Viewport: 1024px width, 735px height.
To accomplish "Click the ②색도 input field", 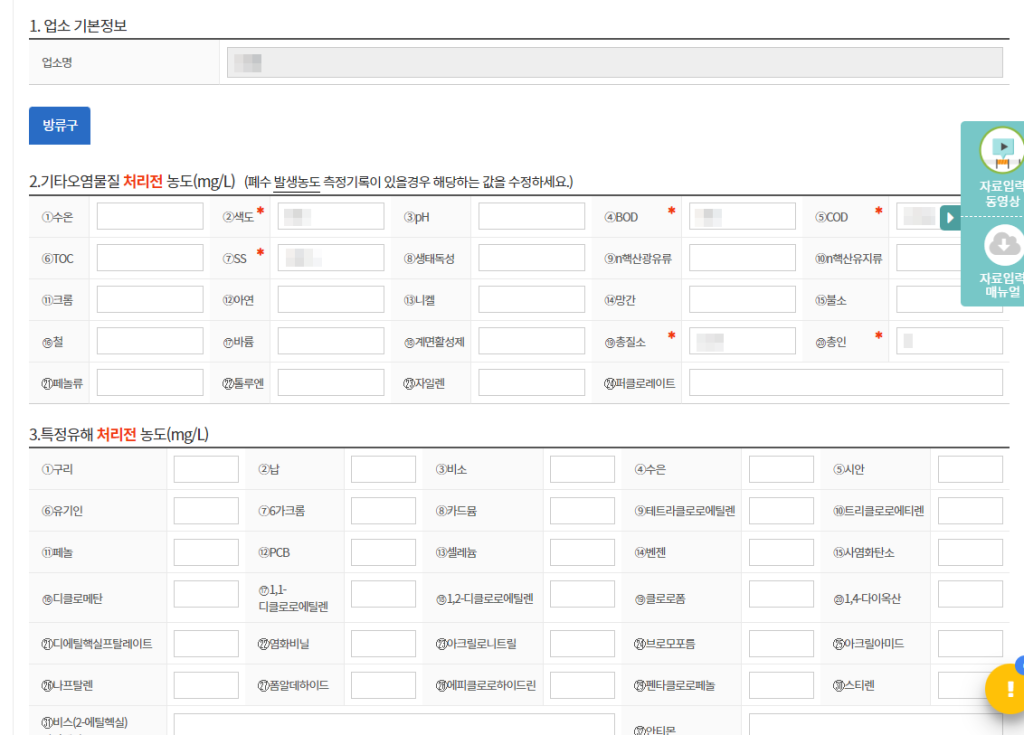I will [x=331, y=216].
